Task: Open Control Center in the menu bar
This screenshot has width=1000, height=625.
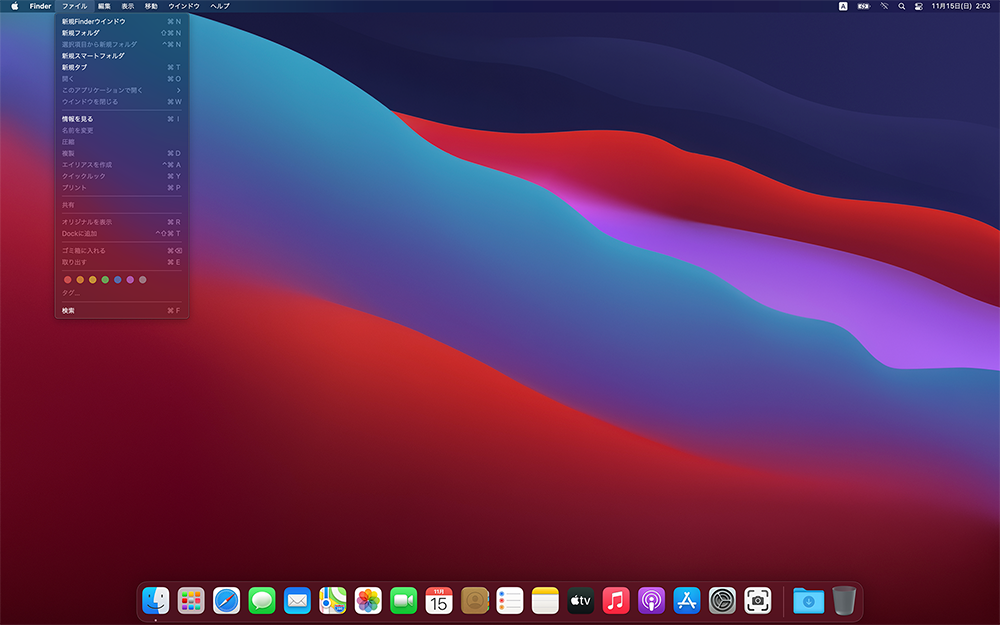Action: pos(918,6)
